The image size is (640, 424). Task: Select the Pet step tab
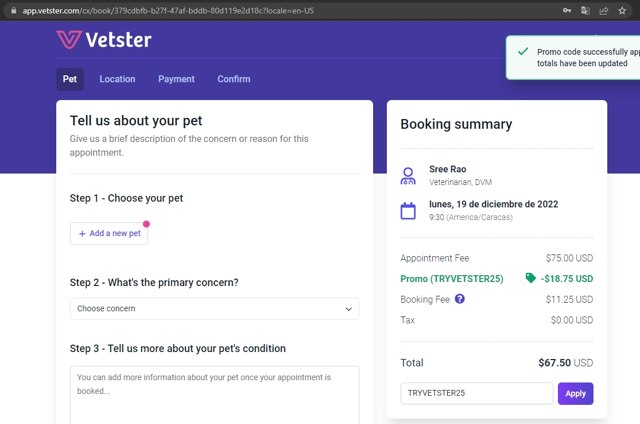(x=70, y=79)
